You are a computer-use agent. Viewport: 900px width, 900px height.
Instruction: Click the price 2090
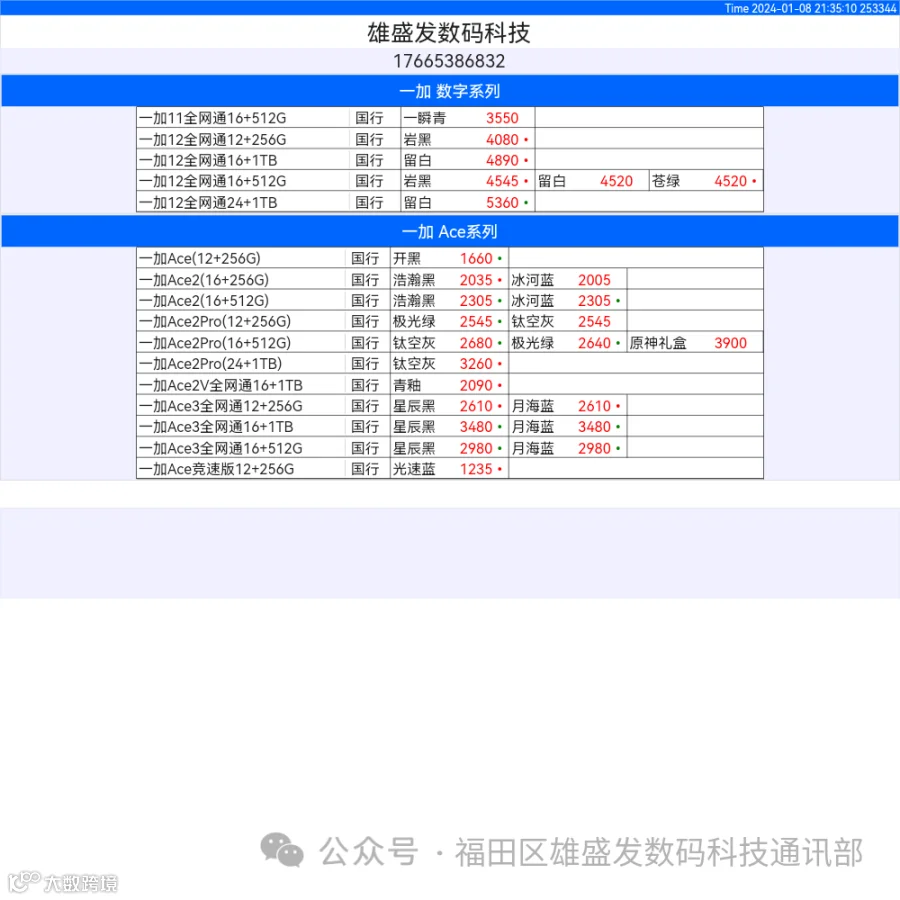click(476, 385)
